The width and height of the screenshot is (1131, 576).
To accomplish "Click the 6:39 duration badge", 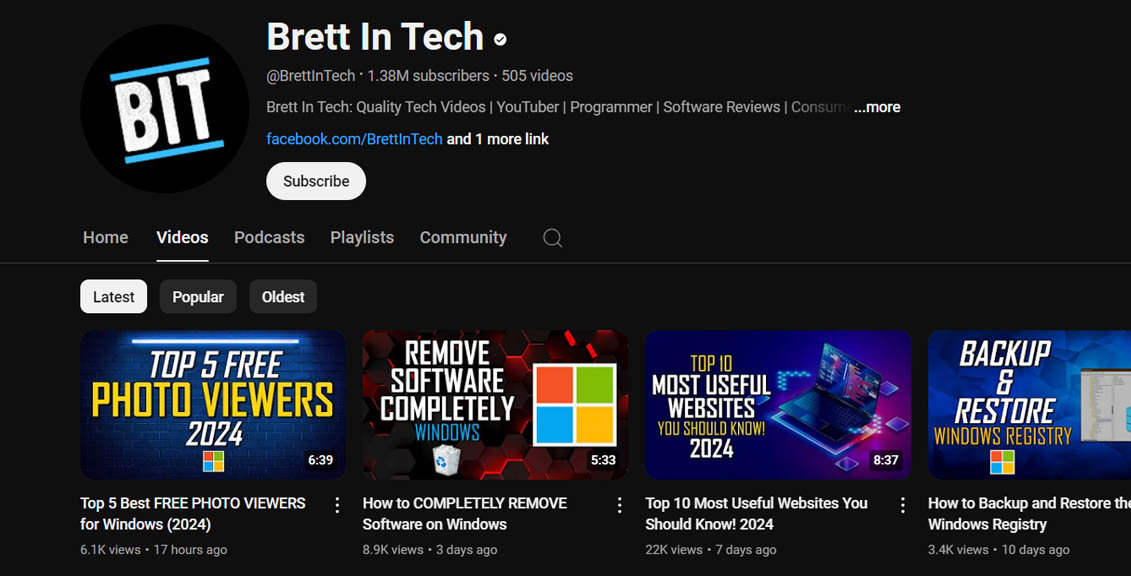I will point(320,460).
